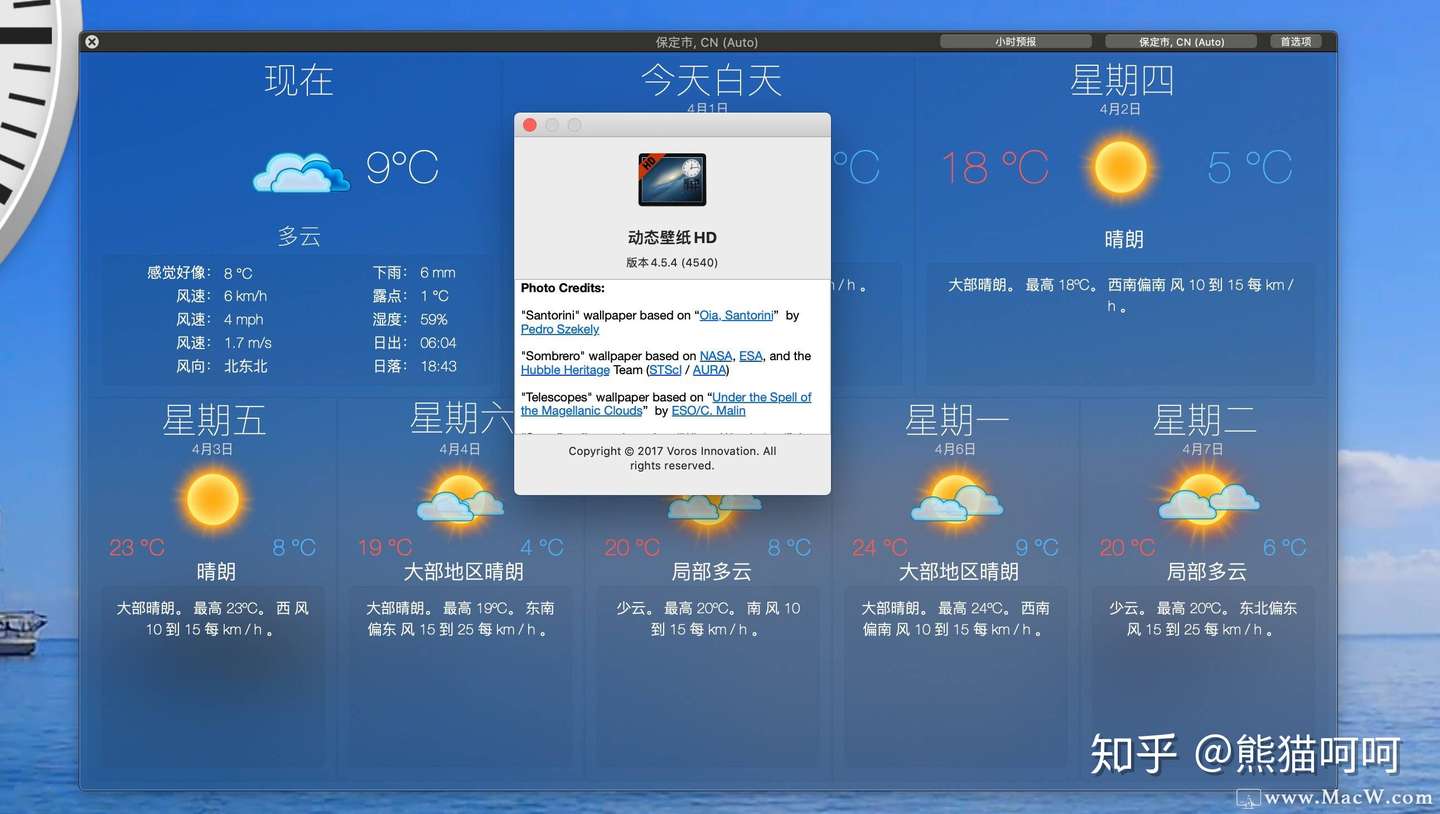Click the 现在 heading

pos(299,80)
